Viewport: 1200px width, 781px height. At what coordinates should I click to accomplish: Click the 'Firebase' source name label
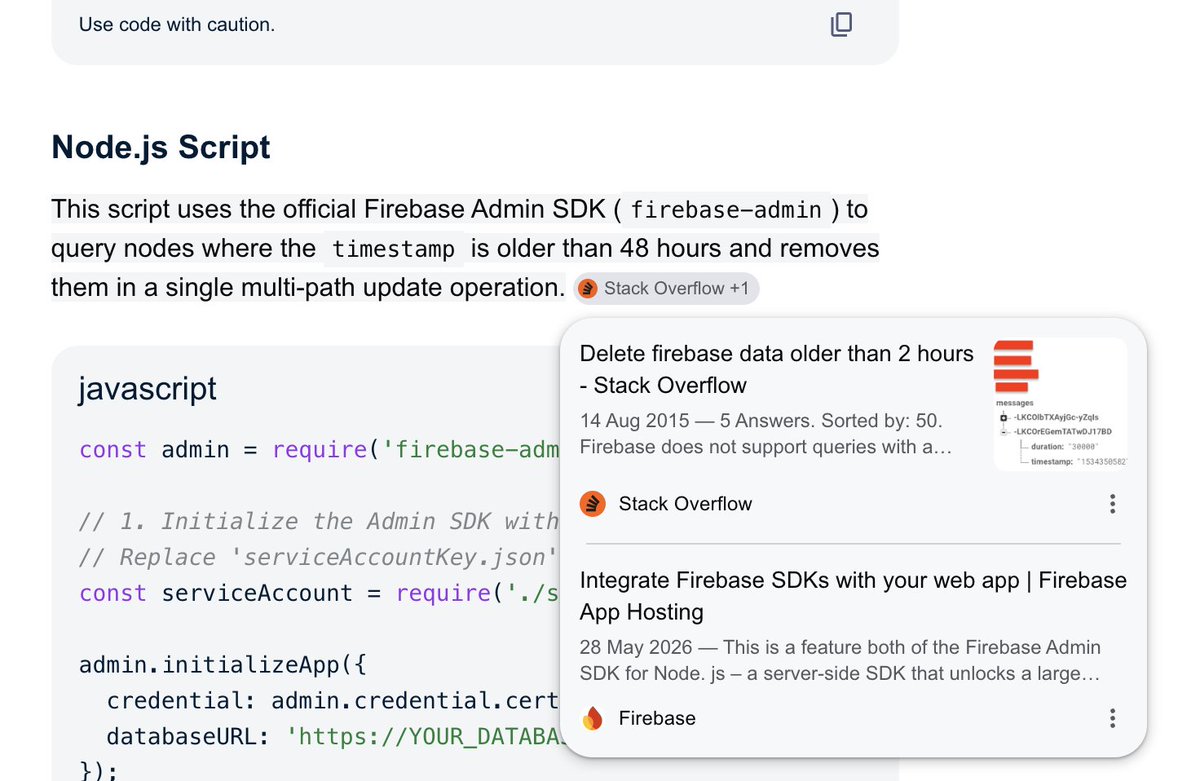657,718
